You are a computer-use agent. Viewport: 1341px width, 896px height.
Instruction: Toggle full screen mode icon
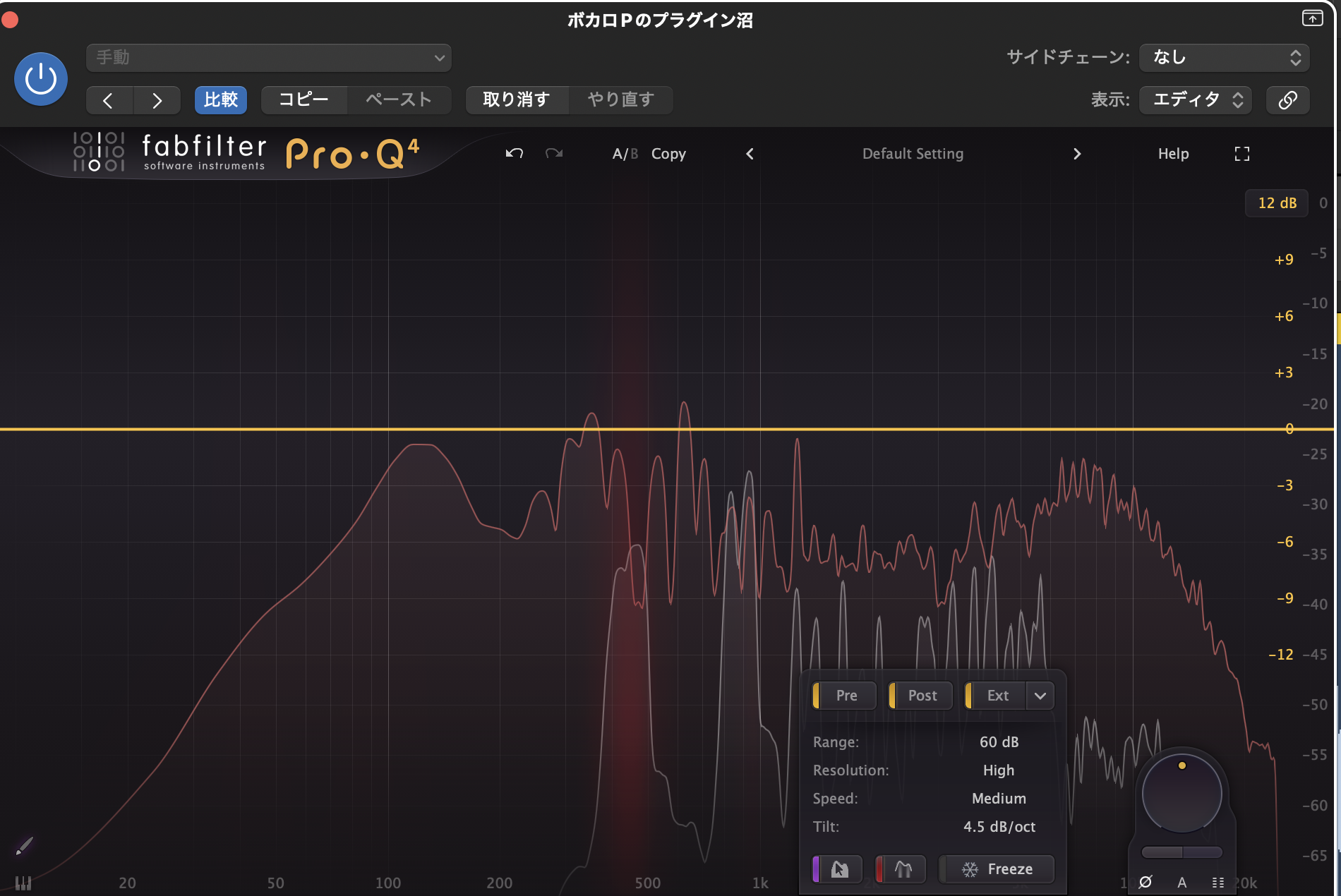(x=1242, y=154)
